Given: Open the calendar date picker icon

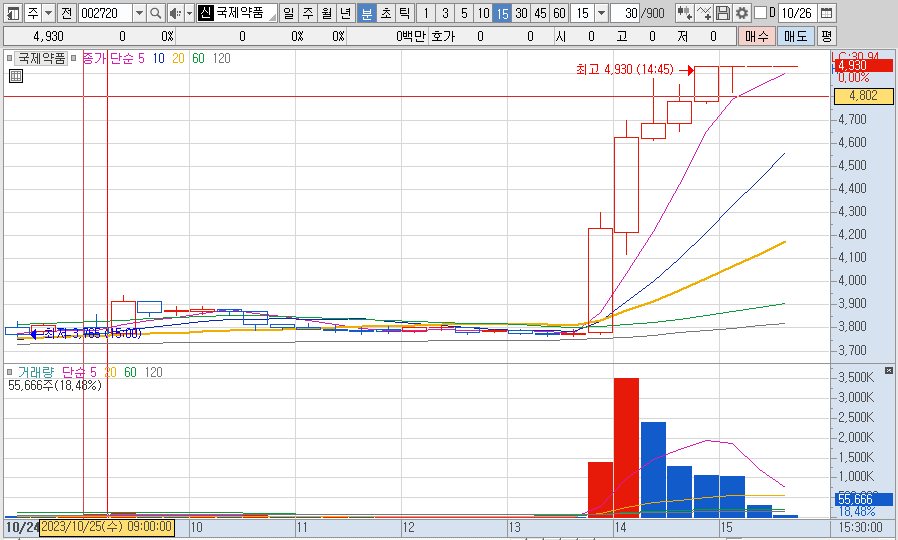Looking at the screenshot, I should coord(826,13).
